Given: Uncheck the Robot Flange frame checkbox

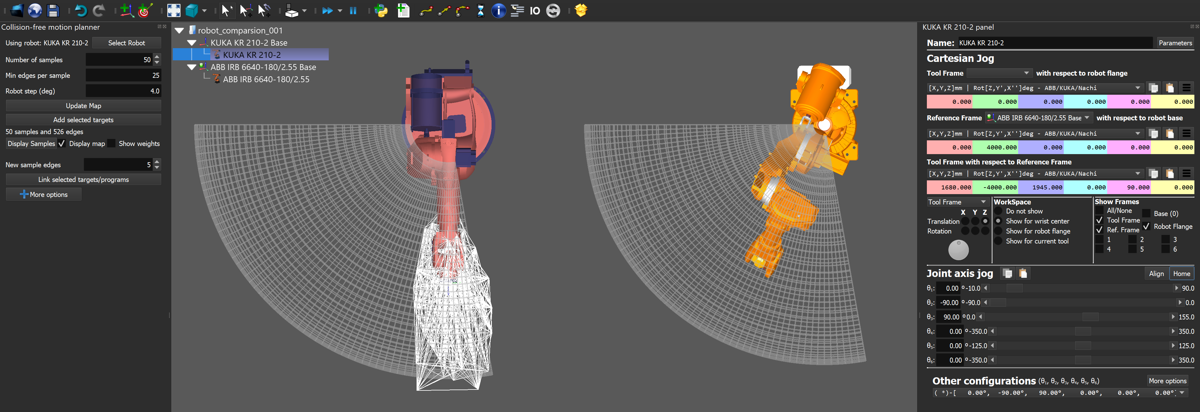Looking at the screenshot, I should [1146, 227].
